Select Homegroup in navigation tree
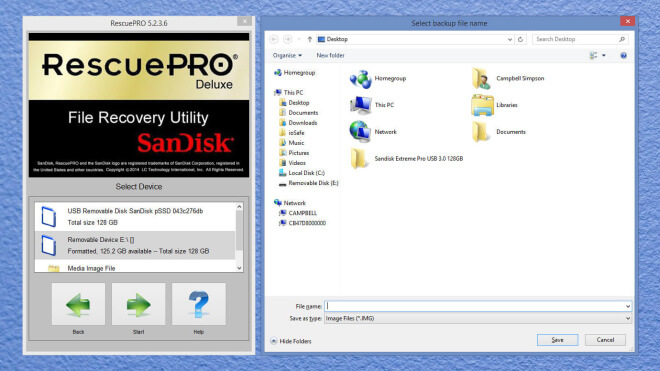The image size is (660, 371). (x=295, y=72)
